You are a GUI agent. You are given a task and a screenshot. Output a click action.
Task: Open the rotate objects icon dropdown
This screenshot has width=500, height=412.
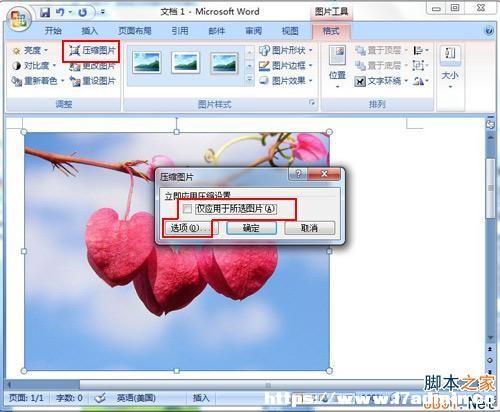coord(421,81)
